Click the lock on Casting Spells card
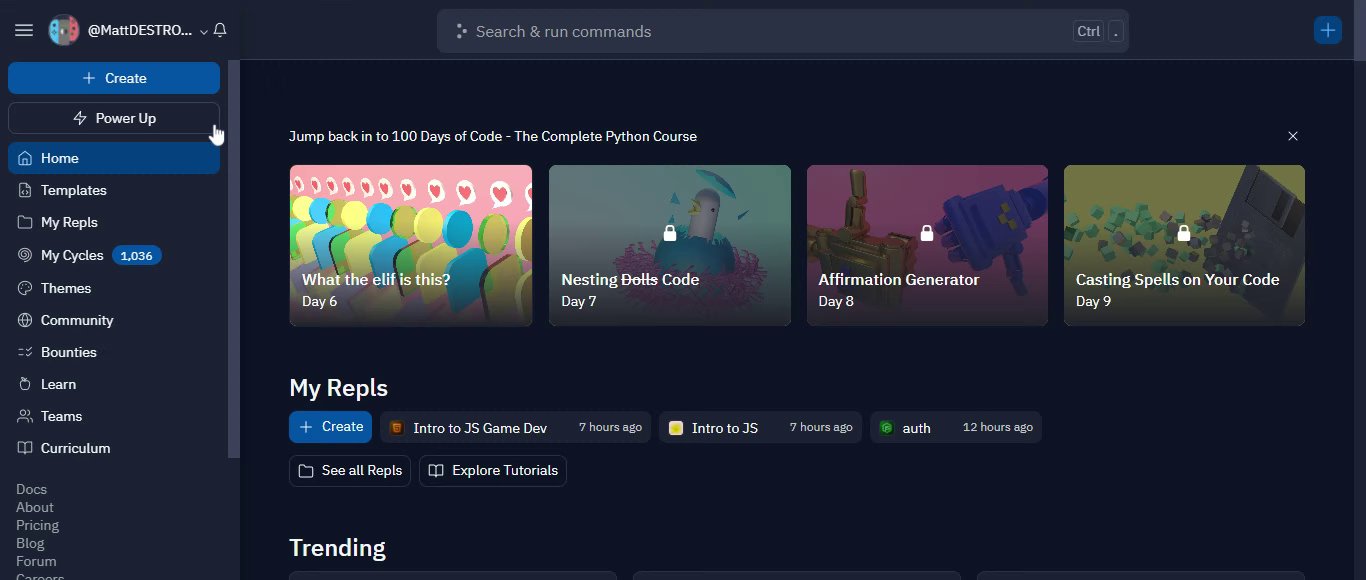Image resolution: width=1366 pixels, height=580 pixels. tap(1184, 233)
